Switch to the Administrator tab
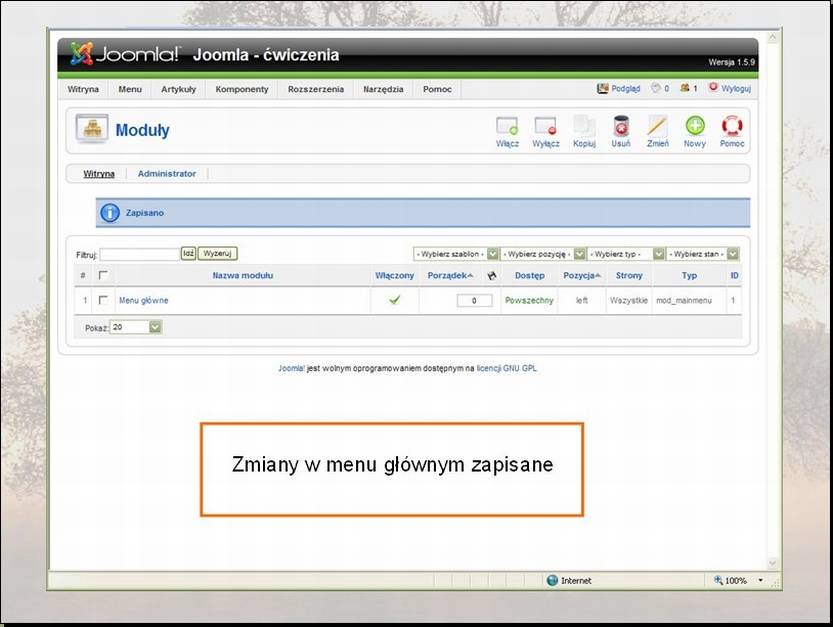 pos(167,174)
